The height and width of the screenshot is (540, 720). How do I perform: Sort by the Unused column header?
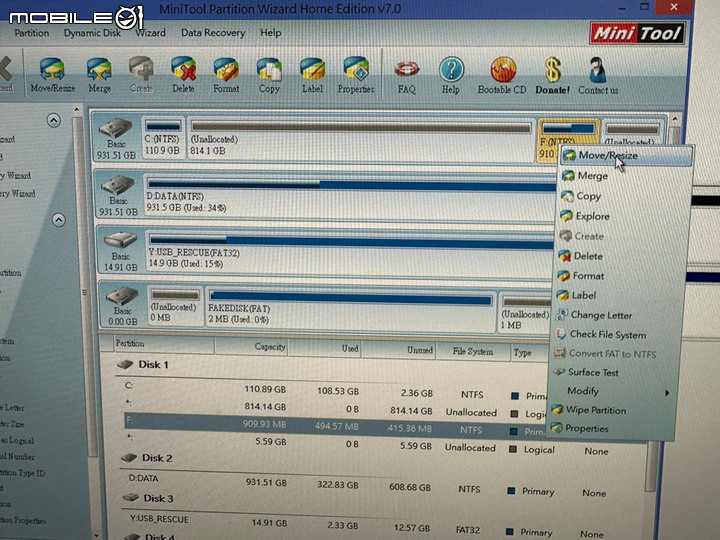tap(399, 350)
